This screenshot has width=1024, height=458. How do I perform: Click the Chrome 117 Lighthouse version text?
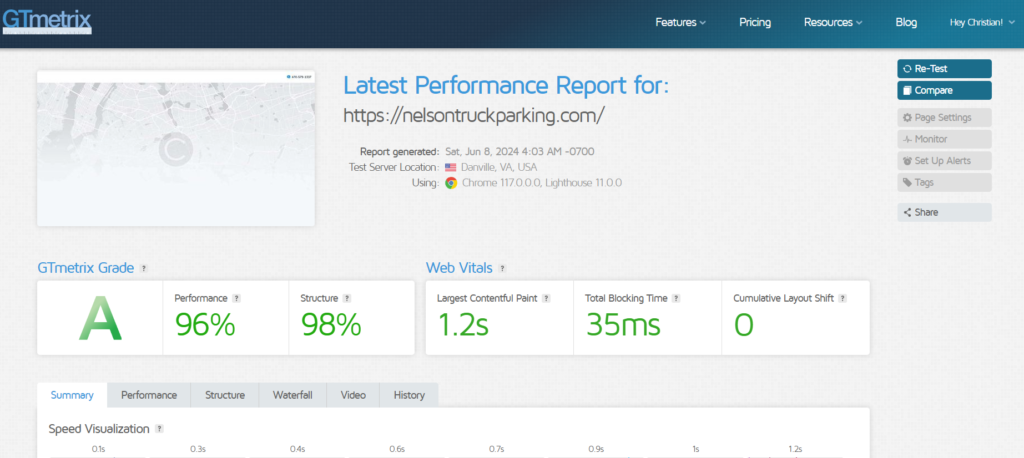tap(542, 183)
